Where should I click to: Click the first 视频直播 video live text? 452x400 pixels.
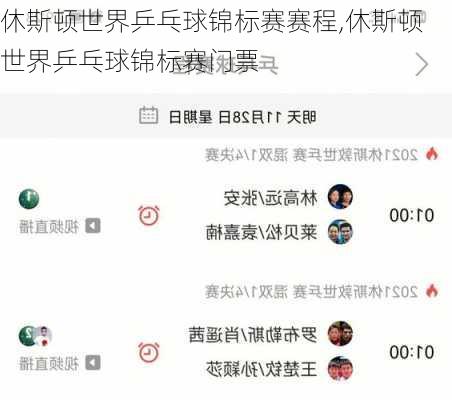pos(49,227)
